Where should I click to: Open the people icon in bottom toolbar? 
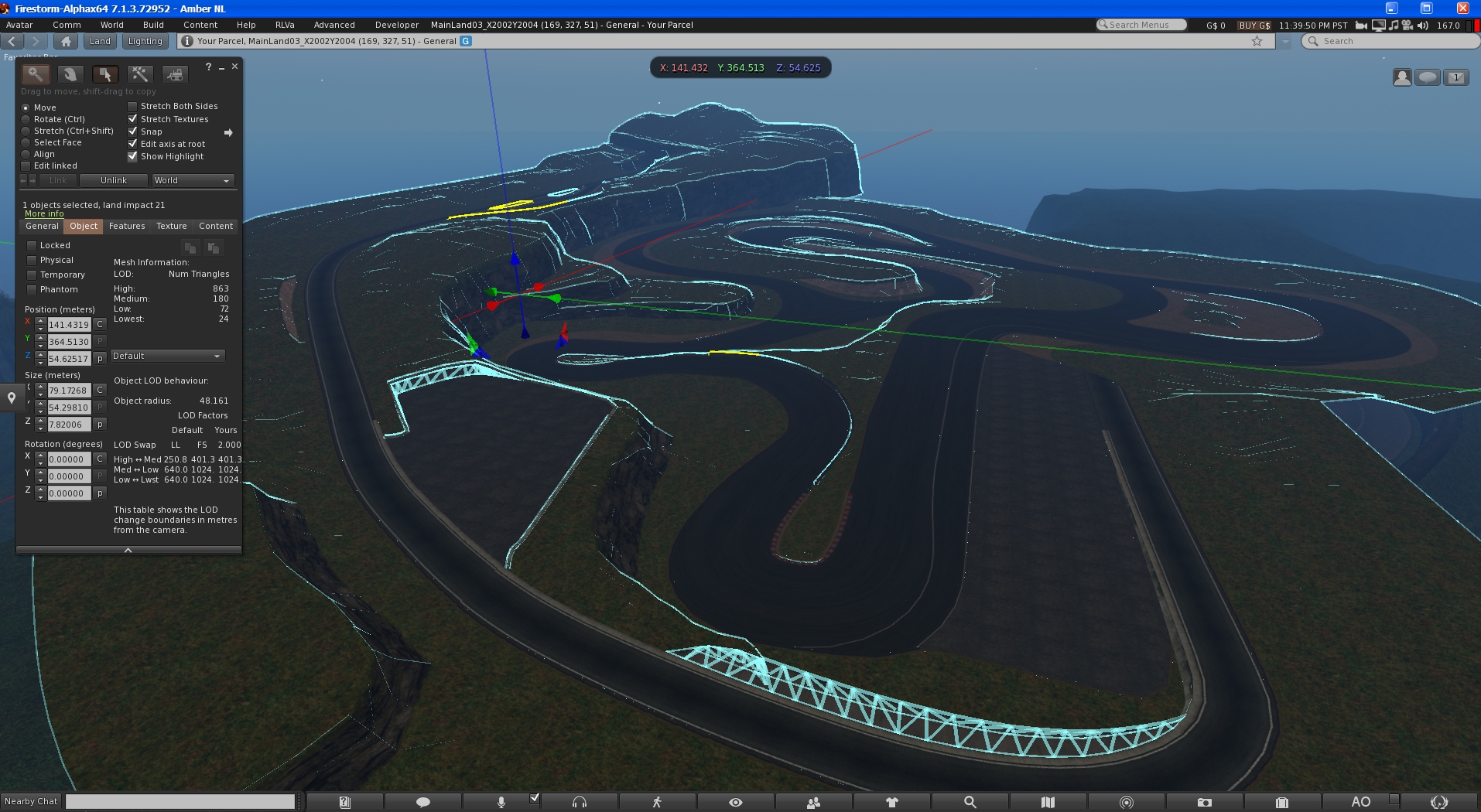click(x=814, y=802)
